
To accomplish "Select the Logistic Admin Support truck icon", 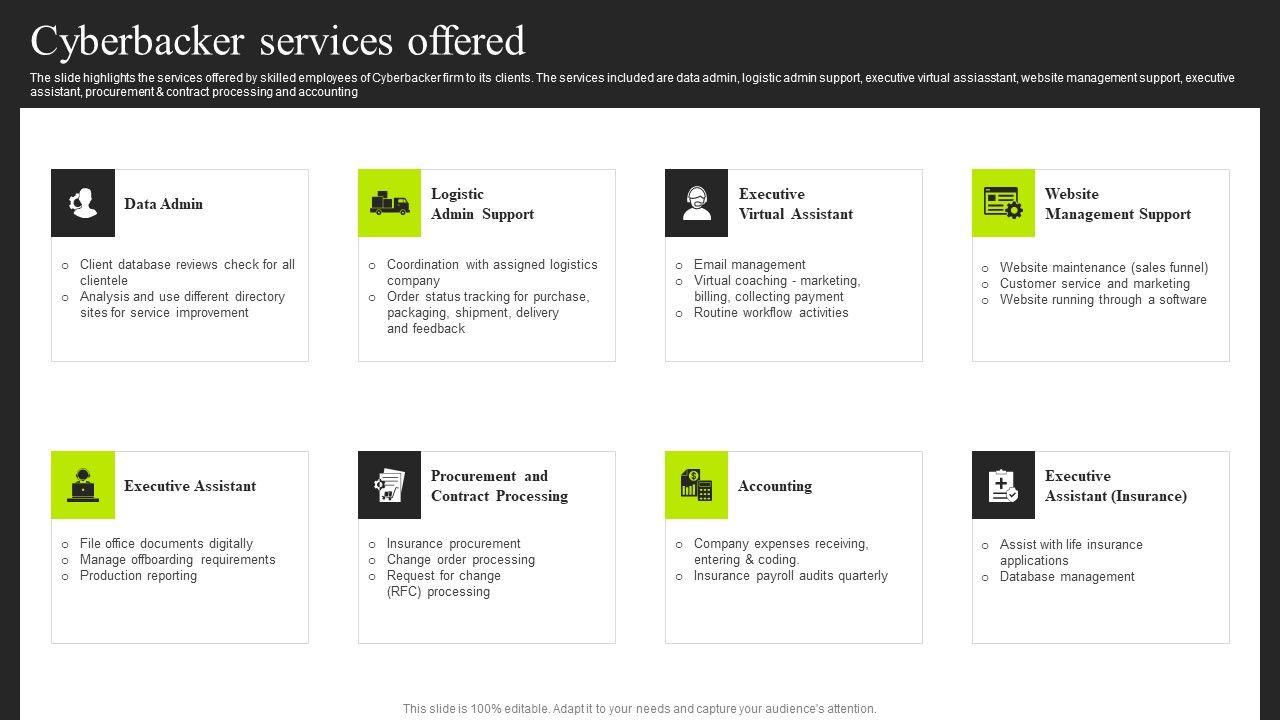I will point(390,203).
